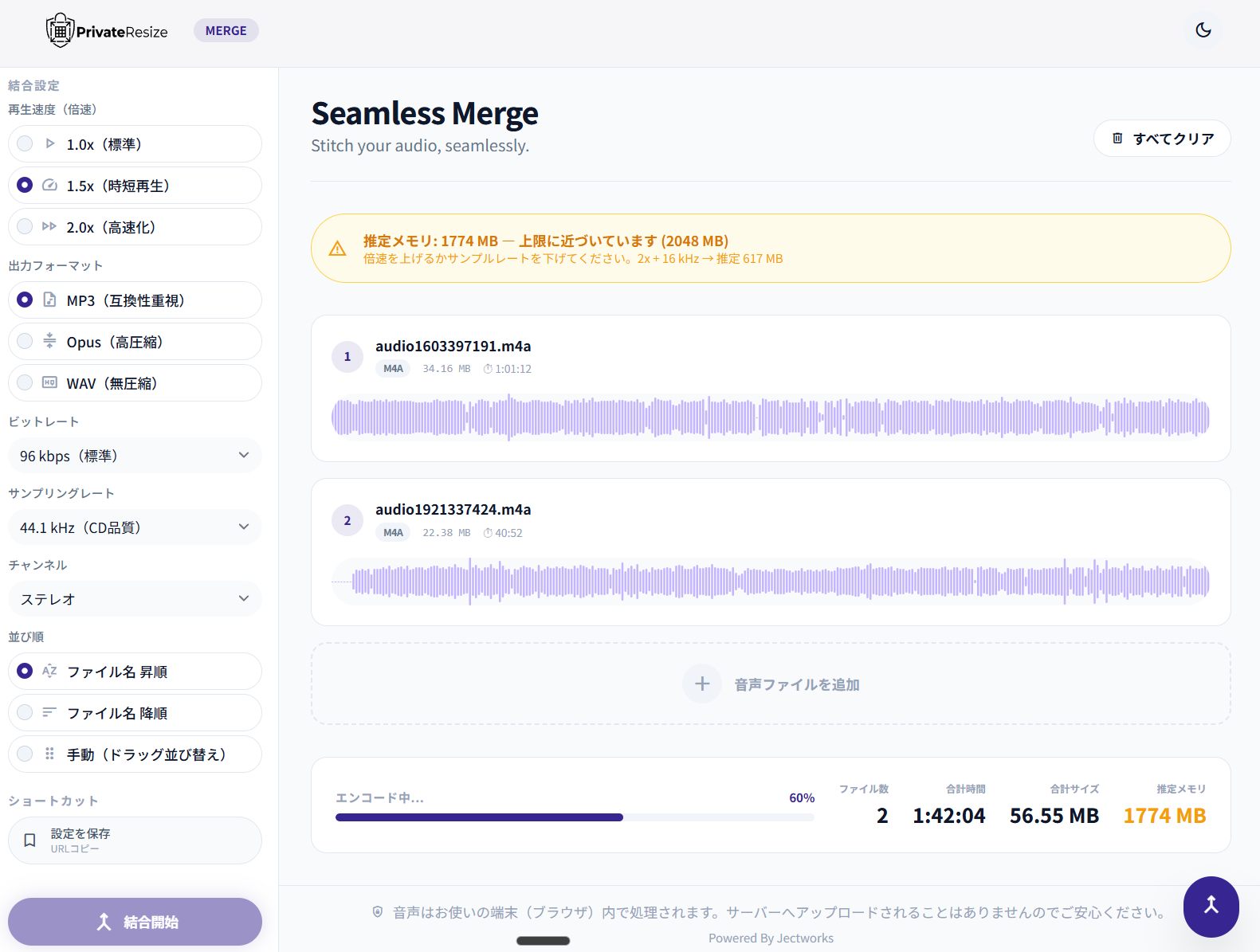Image resolution: width=1260 pixels, height=952 pixels.
Task: Click the fast-forward icon beside 2.0x speed
Action: click(49, 226)
